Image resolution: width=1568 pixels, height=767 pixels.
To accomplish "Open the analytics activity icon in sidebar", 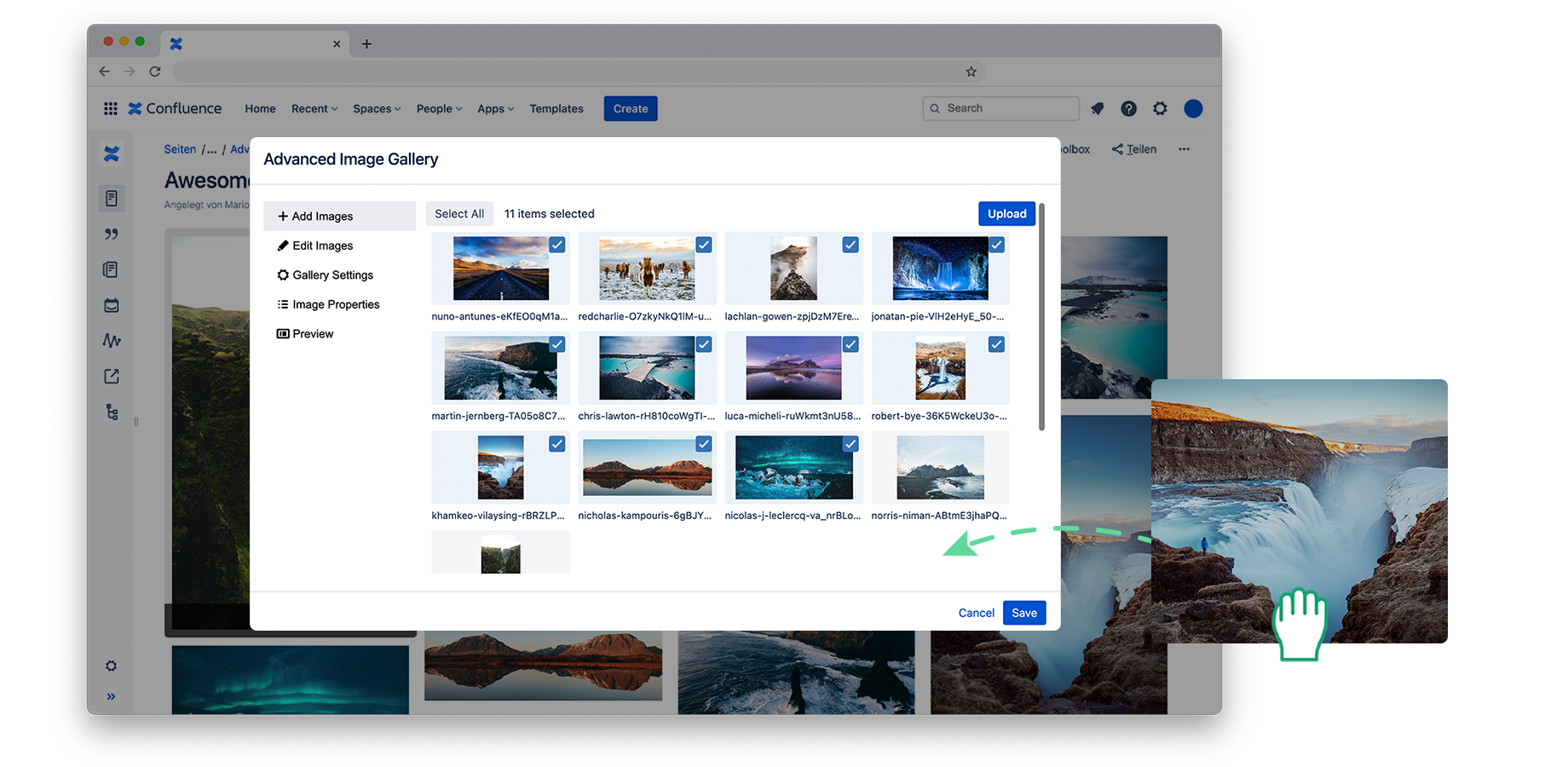I will (112, 340).
